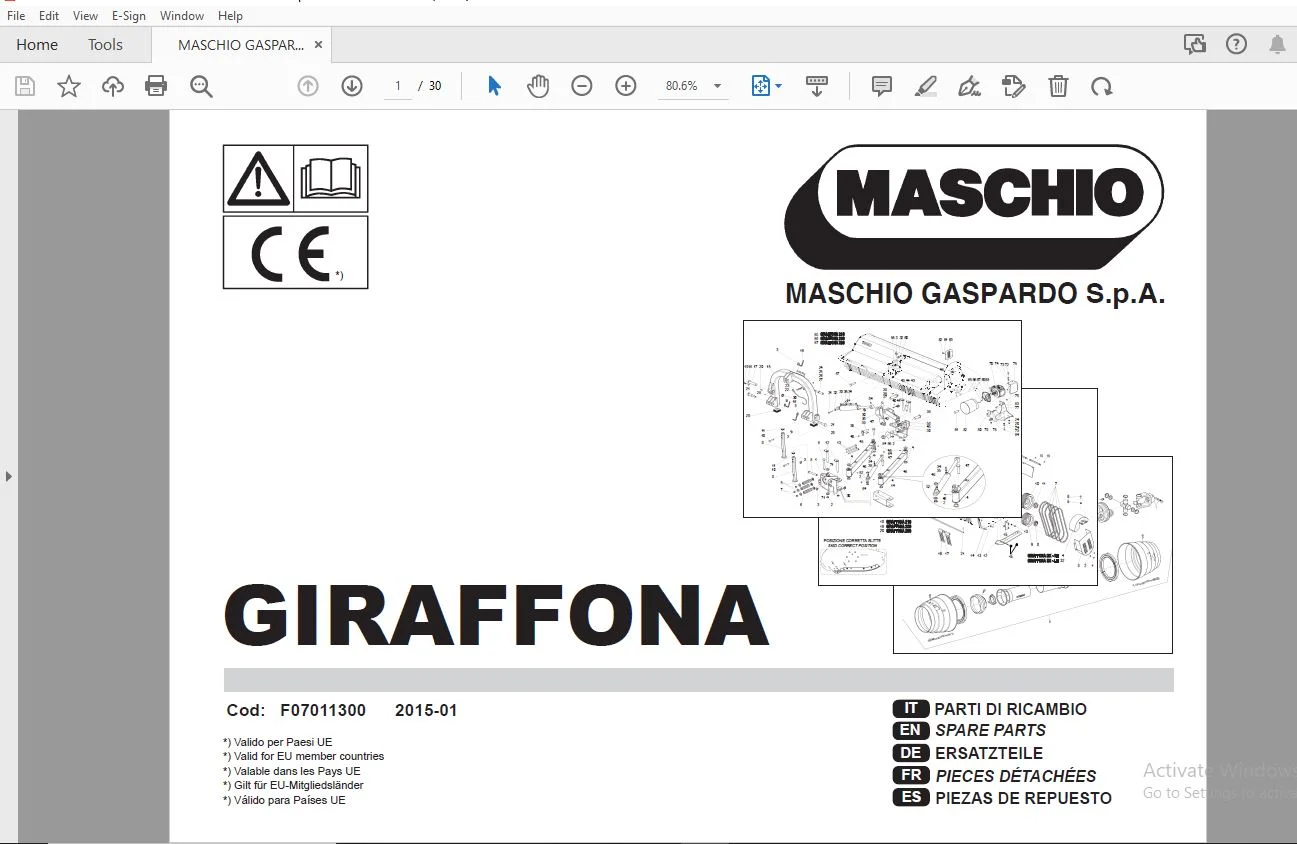Click 'ERSATZTEILE' text
Viewport: 1297px width, 844px height.
pos(989,753)
